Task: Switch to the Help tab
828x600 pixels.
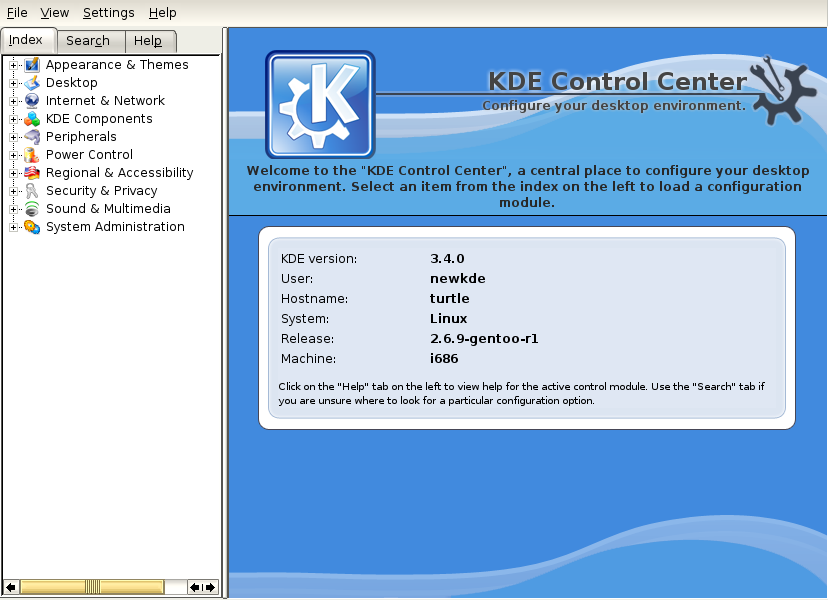Action: [148, 41]
